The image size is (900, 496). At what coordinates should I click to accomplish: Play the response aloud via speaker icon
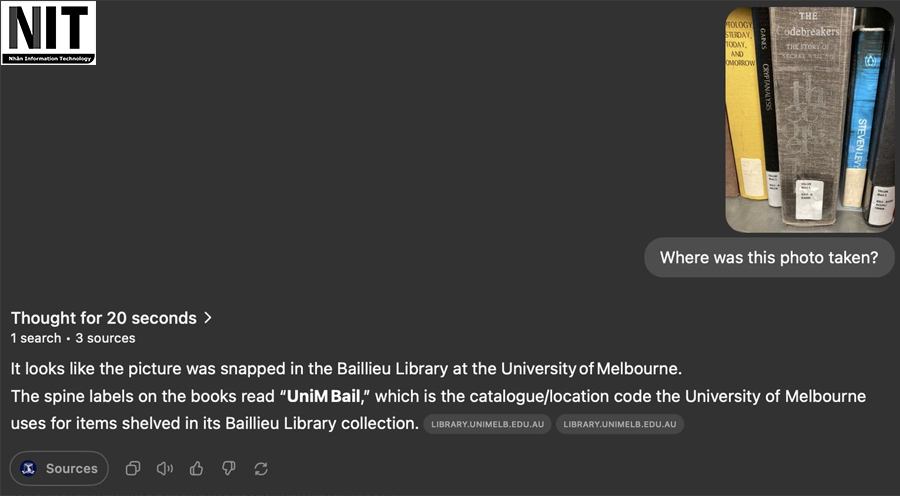[165, 468]
